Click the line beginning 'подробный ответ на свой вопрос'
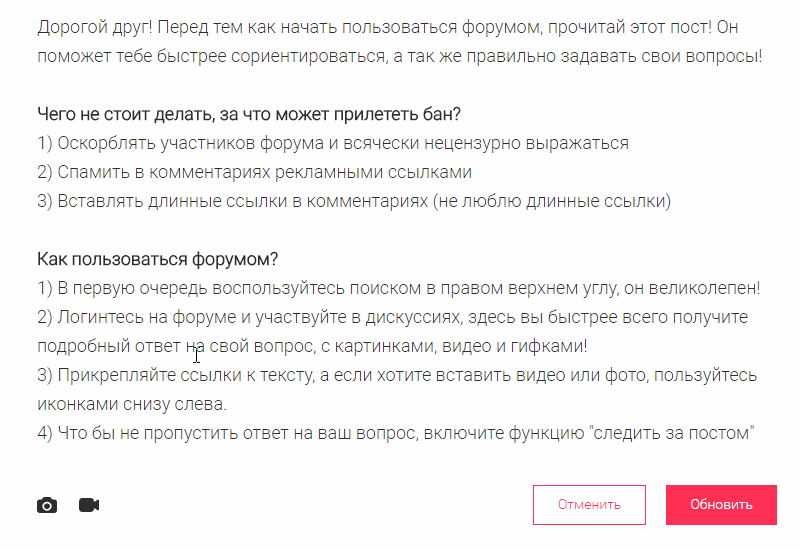This screenshot has width=800, height=550. (x=312, y=346)
